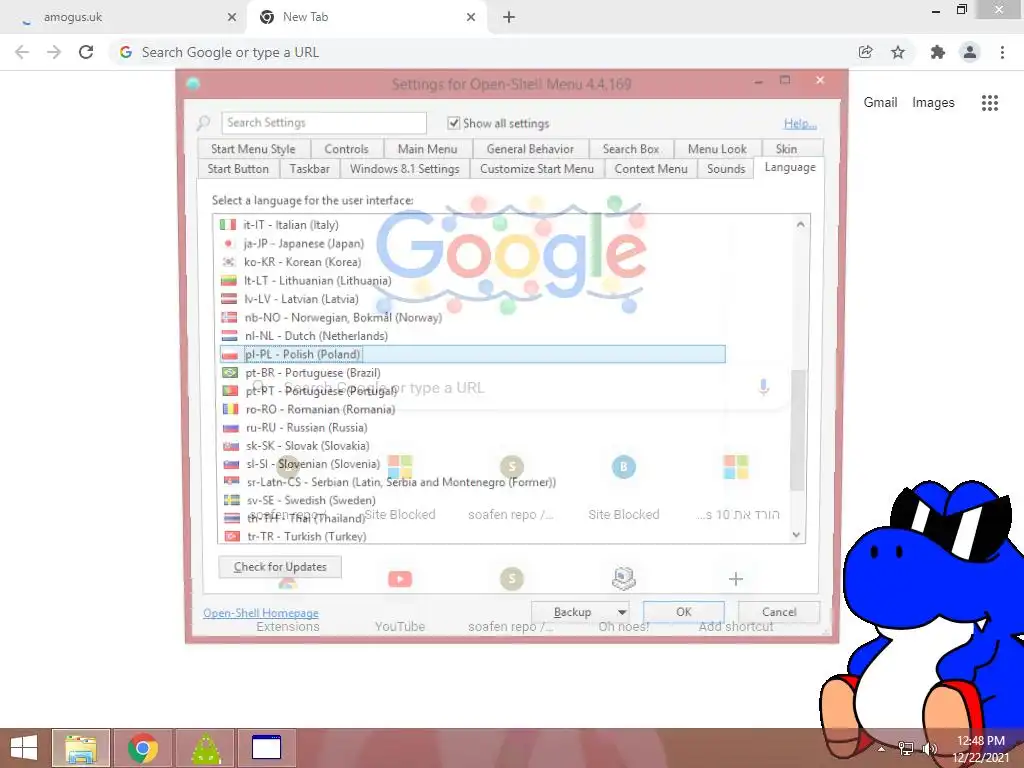Screen dimensions: 1024x768
Task: Click the Add shortcut plus tile
Action: click(x=736, y=596)
